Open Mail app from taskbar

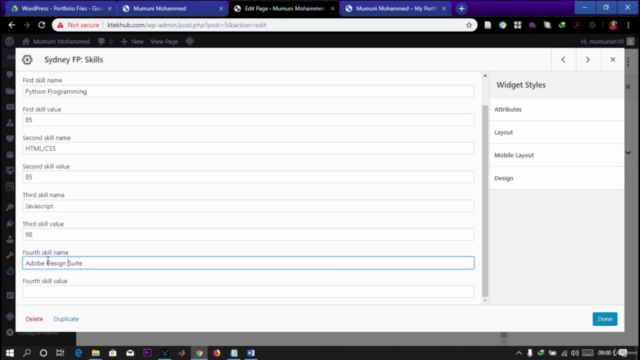(x=130, y=353)
